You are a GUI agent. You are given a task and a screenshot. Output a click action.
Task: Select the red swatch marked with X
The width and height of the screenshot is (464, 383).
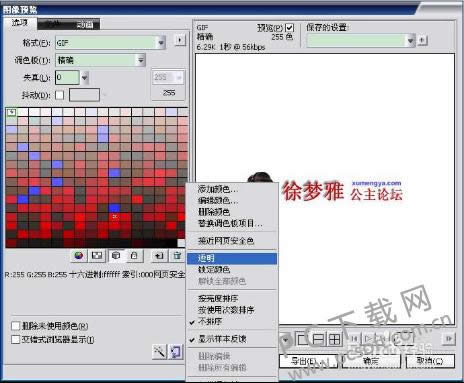(x=115, y=217)
